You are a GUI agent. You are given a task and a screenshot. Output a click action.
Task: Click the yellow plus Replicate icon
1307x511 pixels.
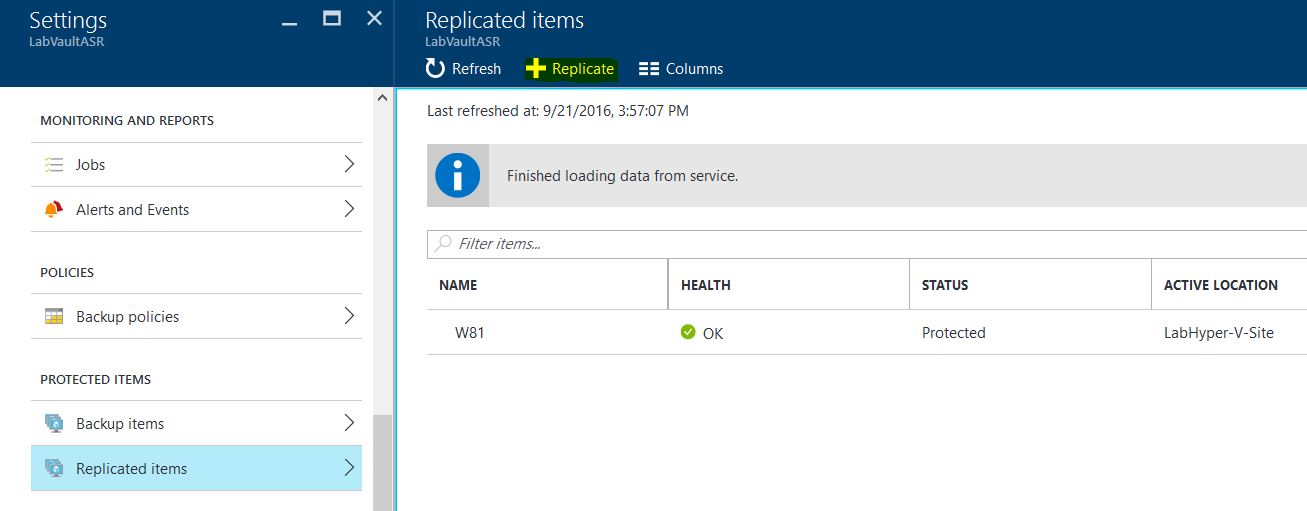[536, 68]
